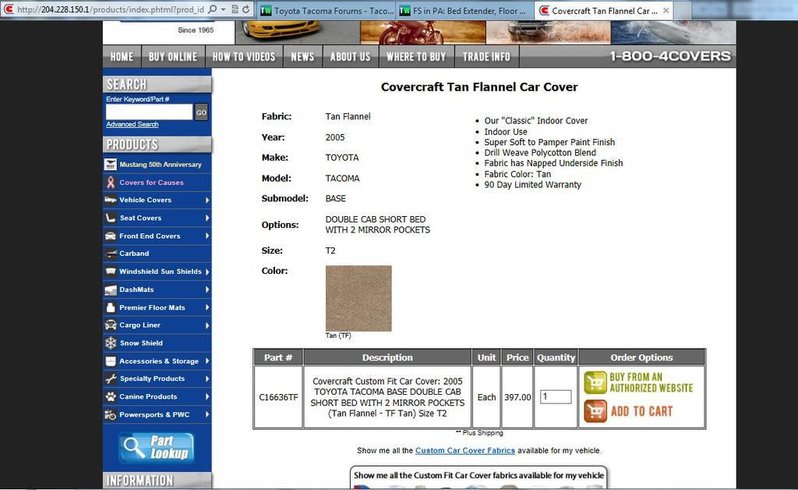This screenshot has width=798, height=490.
Task: Expand the Premier Floor Mats submenu arrow
Action: [207, 307]
